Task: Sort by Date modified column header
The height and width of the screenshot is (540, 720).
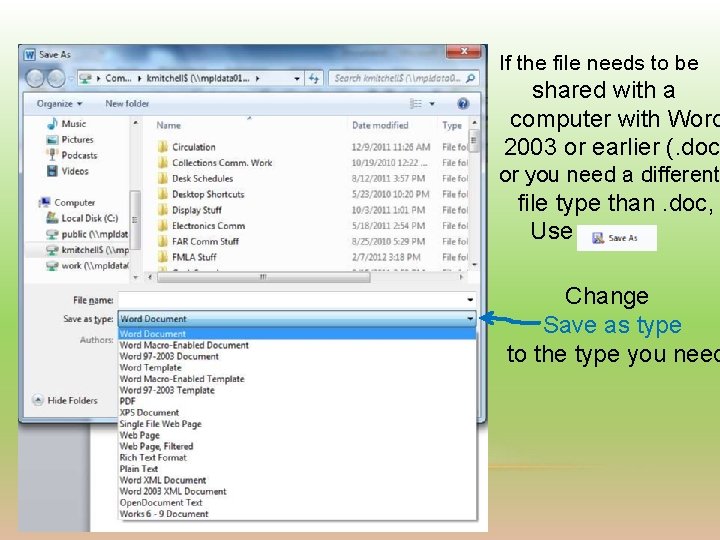Action: tap(380, 125)
